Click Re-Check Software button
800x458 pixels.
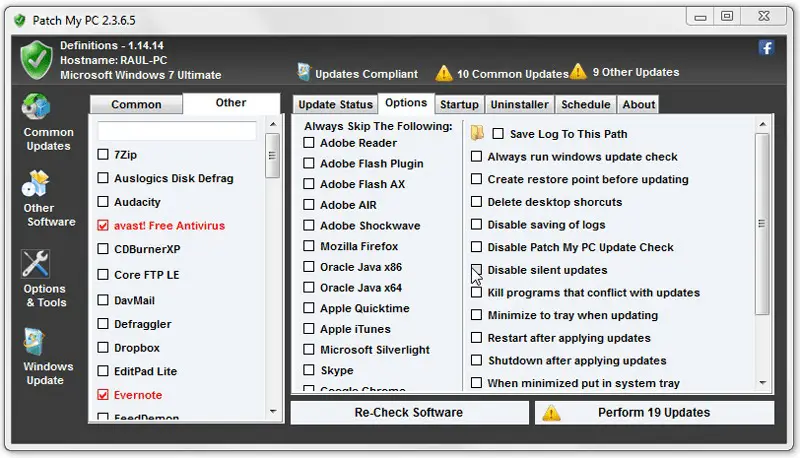click(409, 413)
